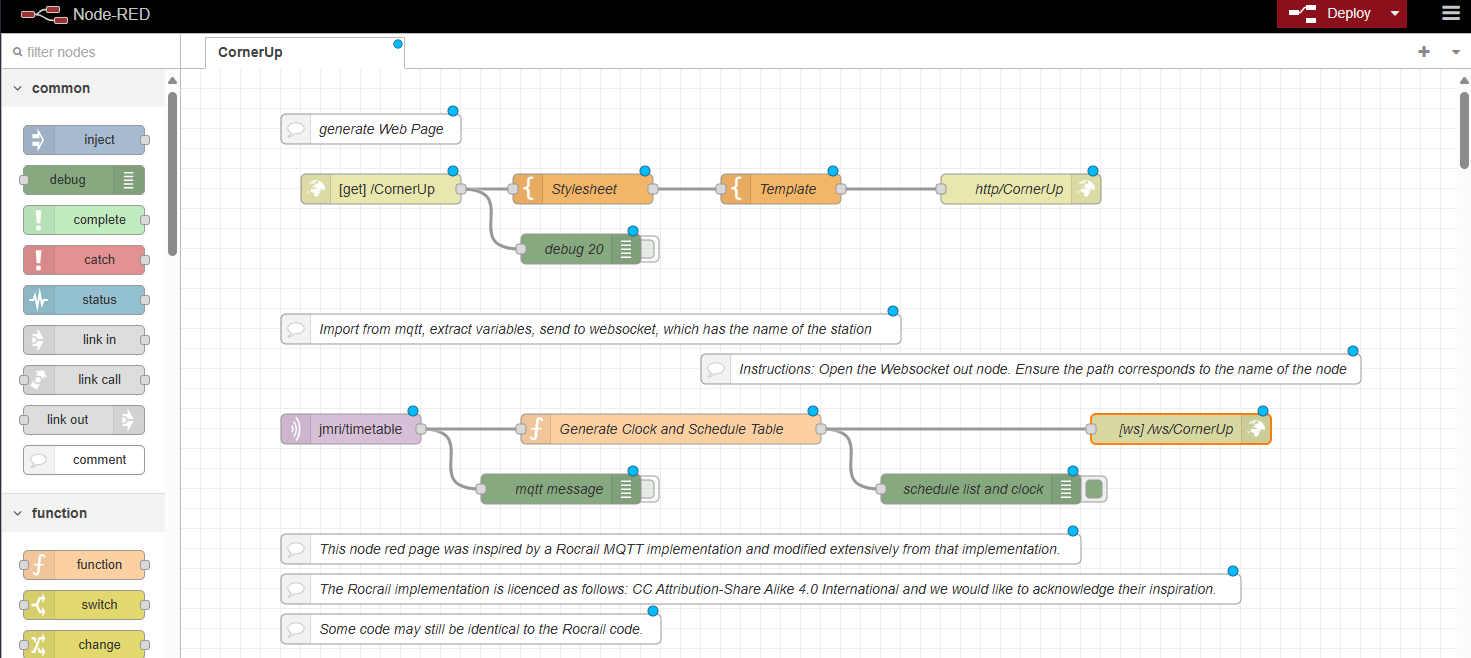Image resolution: width=1471 pixels, height=658 pixels.
Task: Click the catch node in the sidebar palette
Action: (x=85, y=259)
